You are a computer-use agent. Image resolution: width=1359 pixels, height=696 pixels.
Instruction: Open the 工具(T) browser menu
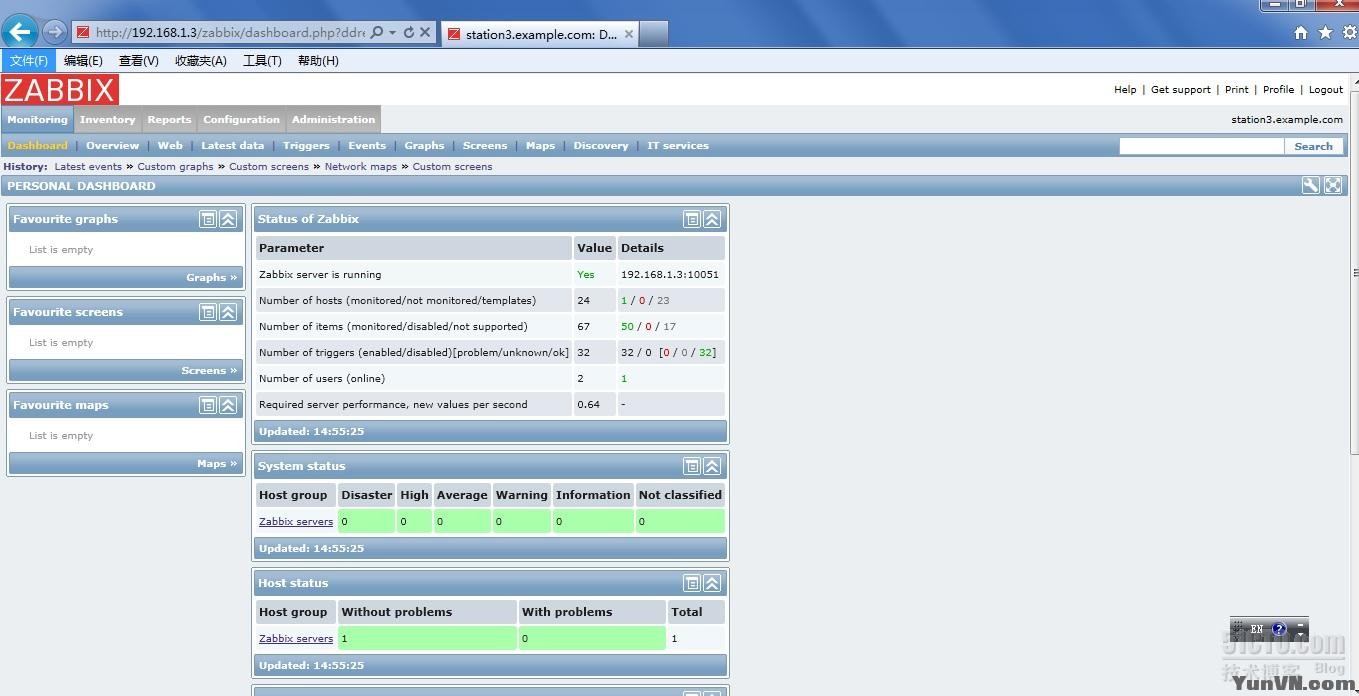(262, 61)
